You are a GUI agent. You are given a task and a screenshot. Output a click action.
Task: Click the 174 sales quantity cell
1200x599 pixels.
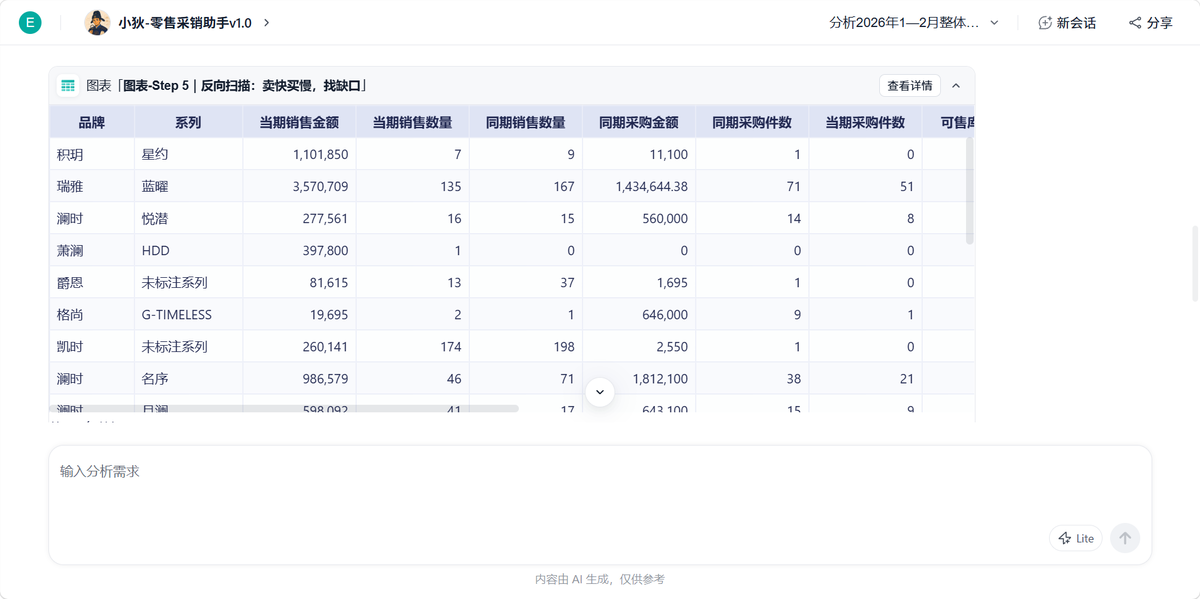(x=412, y=346)
